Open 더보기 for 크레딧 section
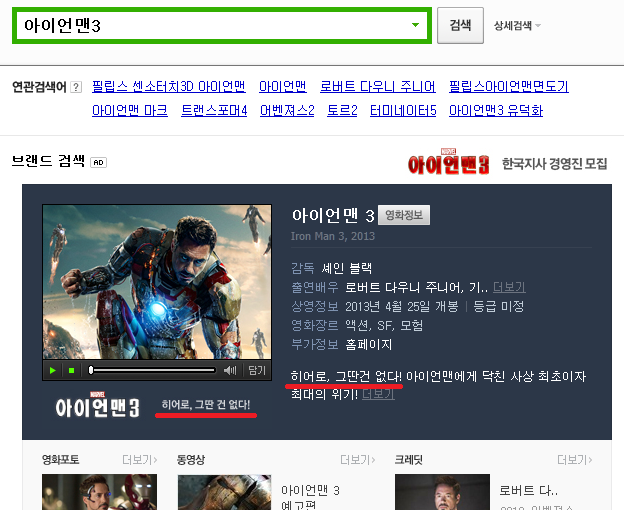The width and height of the screenshot is (624, 510). [x=575, y=460]
